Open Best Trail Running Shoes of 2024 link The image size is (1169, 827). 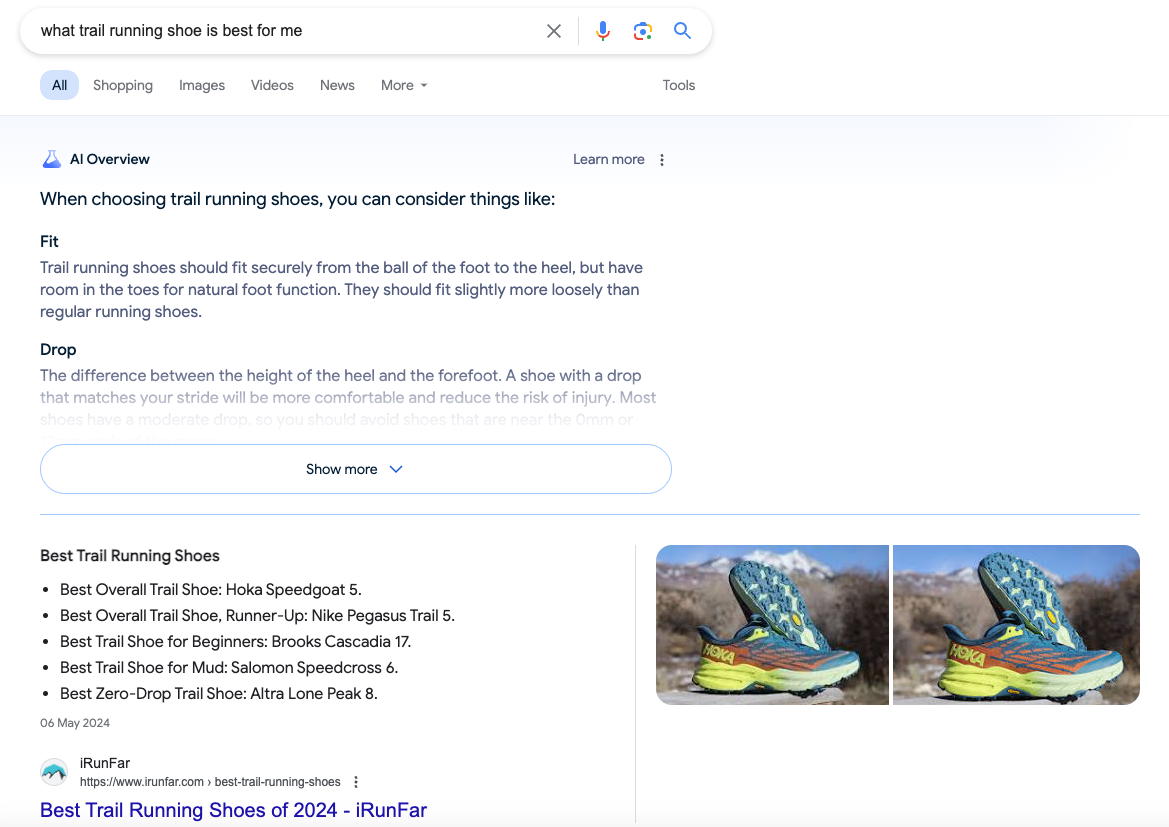click(x=233, y=810)
